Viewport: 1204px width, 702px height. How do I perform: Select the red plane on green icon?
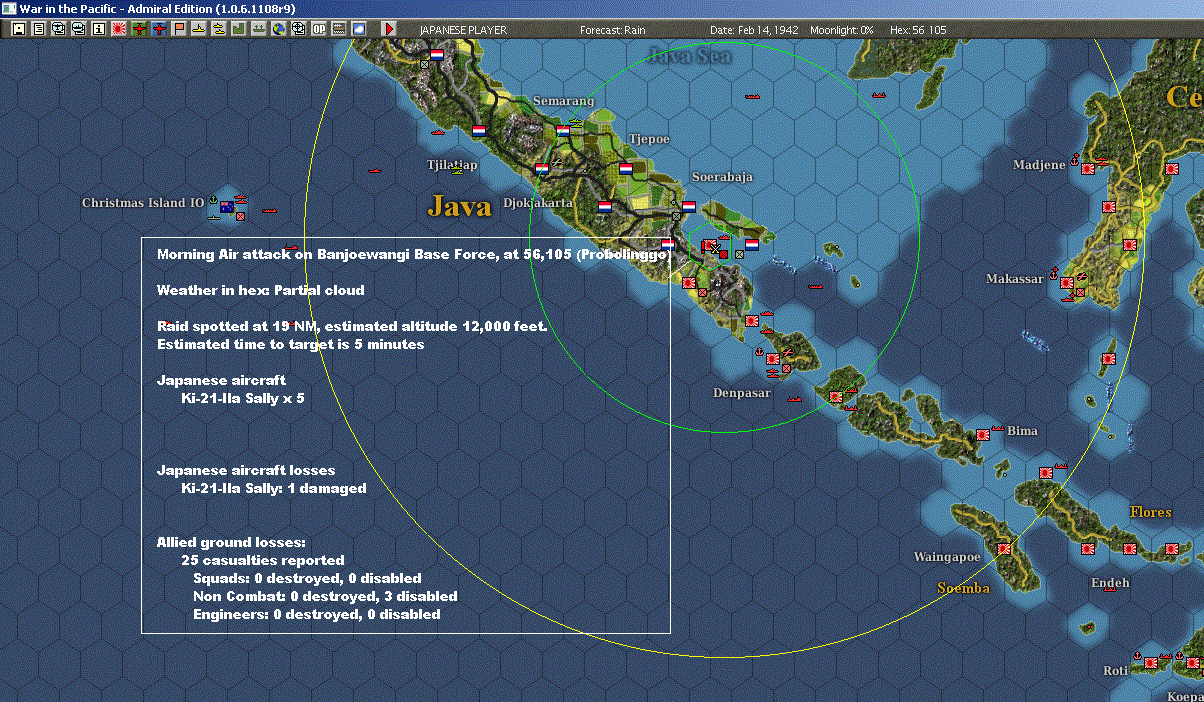139,29
